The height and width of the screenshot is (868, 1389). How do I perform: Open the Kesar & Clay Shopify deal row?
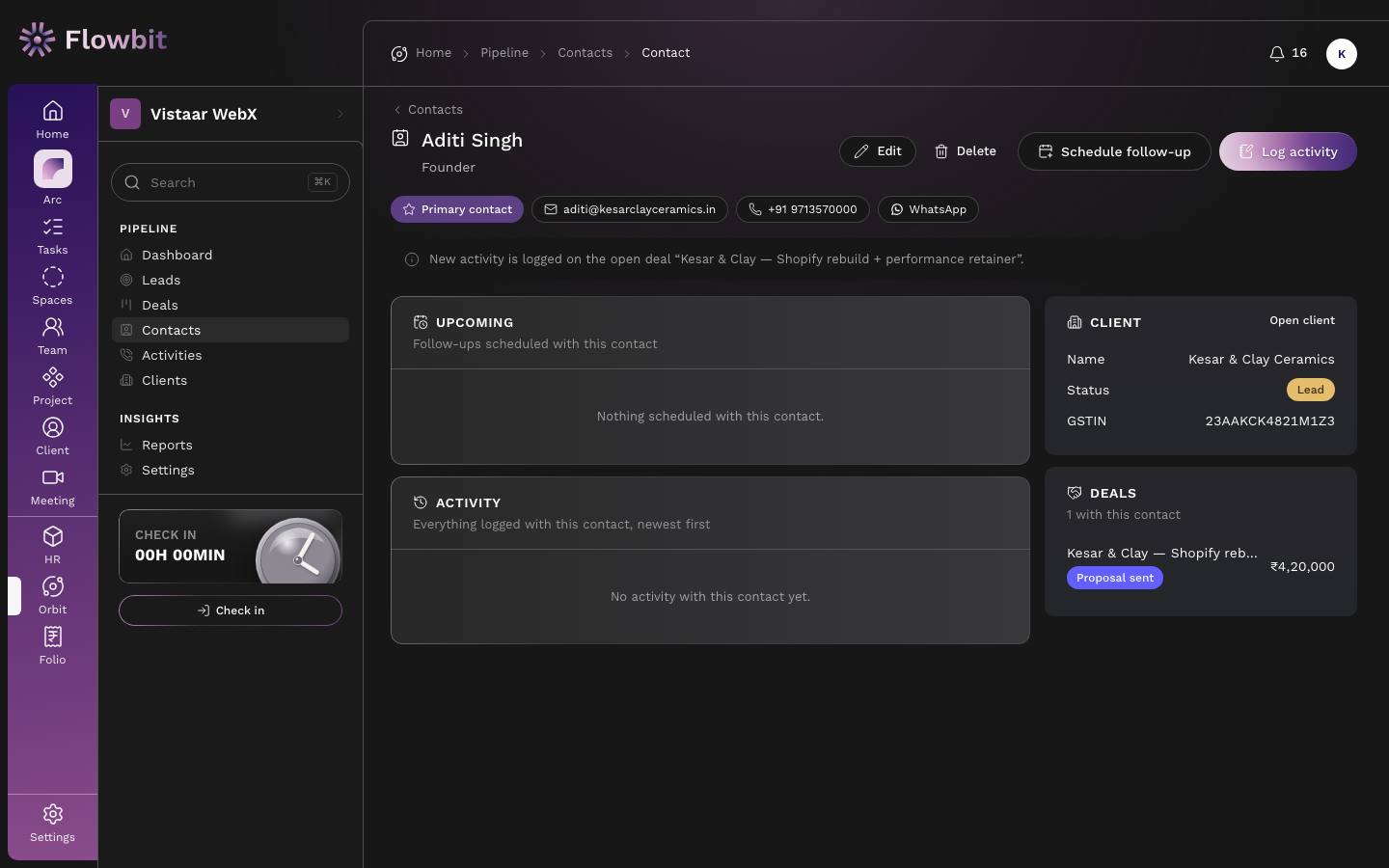pyautogui.click(x=1201, y=565)
